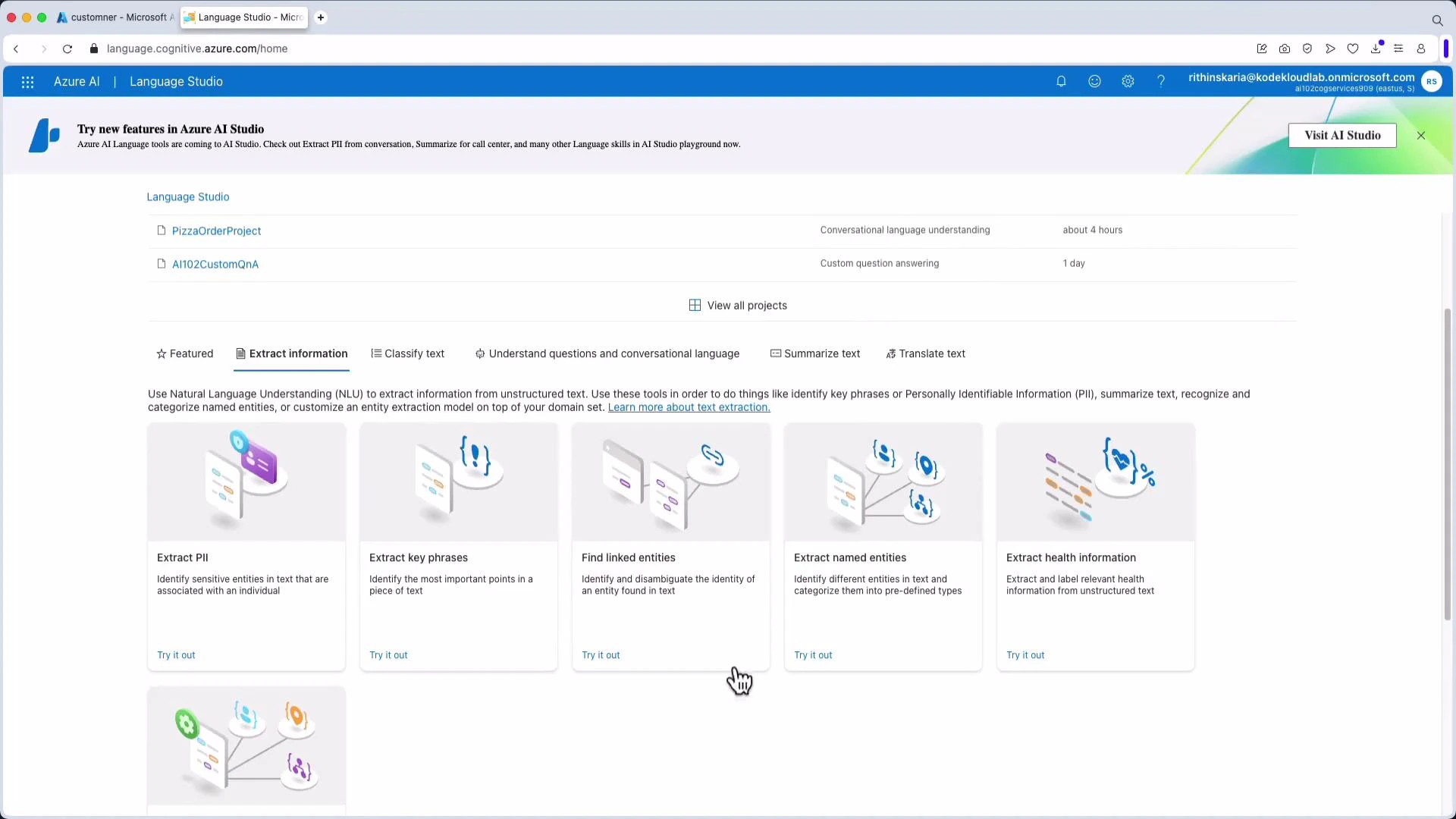1456x819 pixels.
Task: Open the Azure AI waffle app launcher
Action: 27,82
